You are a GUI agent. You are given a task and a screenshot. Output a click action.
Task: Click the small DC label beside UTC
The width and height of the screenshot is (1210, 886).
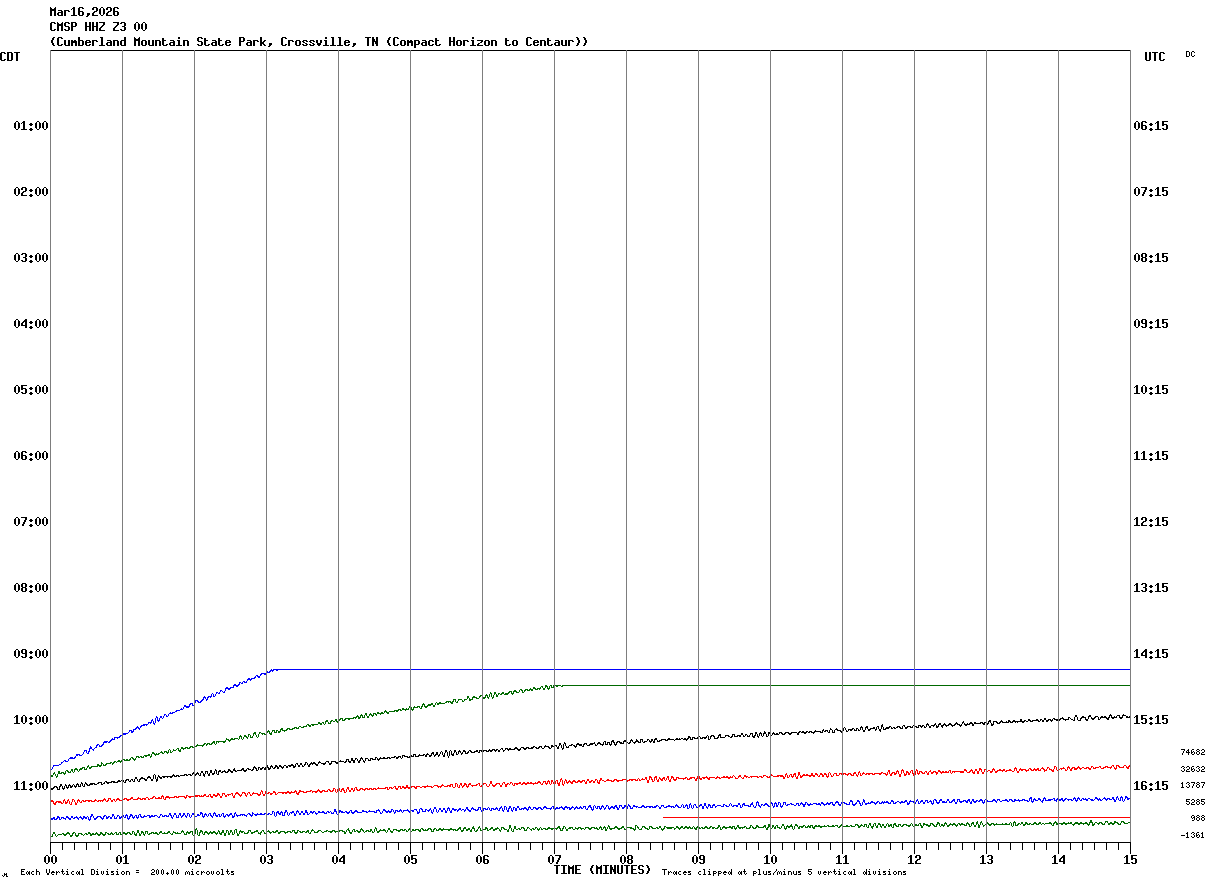click(1190, 54)
